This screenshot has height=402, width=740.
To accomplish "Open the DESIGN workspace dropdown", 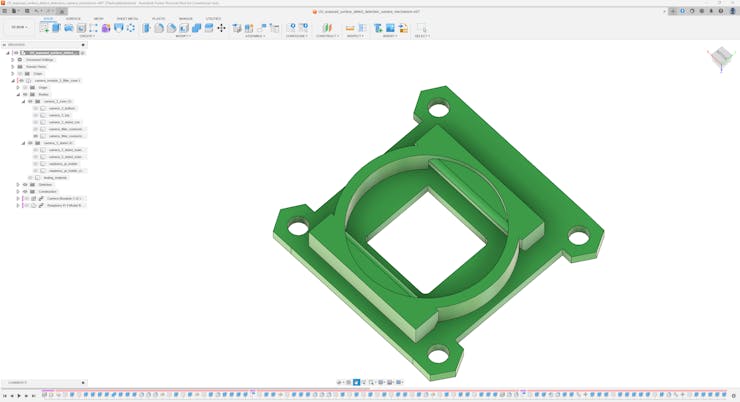I will pyautogui.click(x=19, y=27).
